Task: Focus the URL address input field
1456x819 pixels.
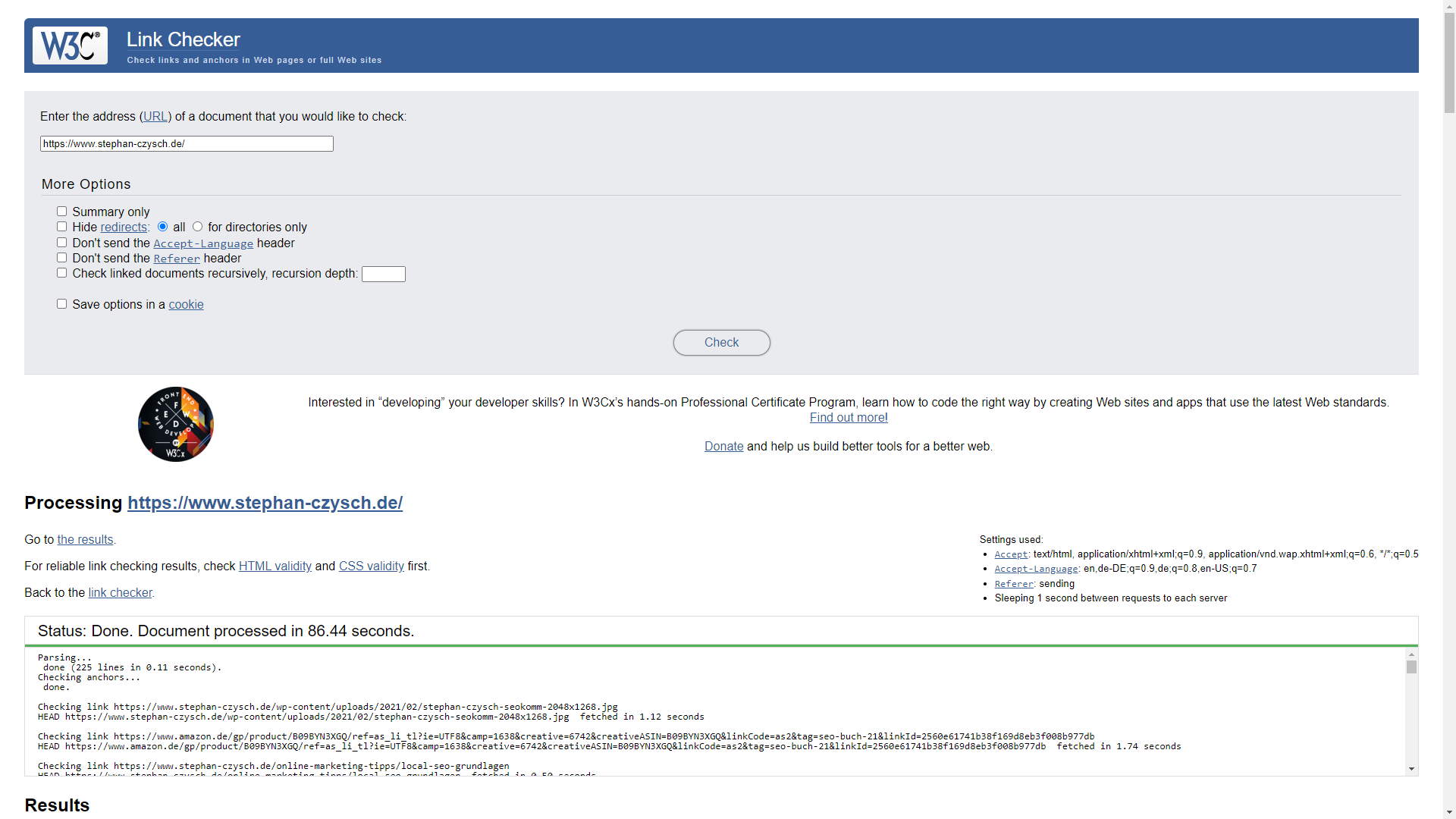Action: tap(187, 144)
